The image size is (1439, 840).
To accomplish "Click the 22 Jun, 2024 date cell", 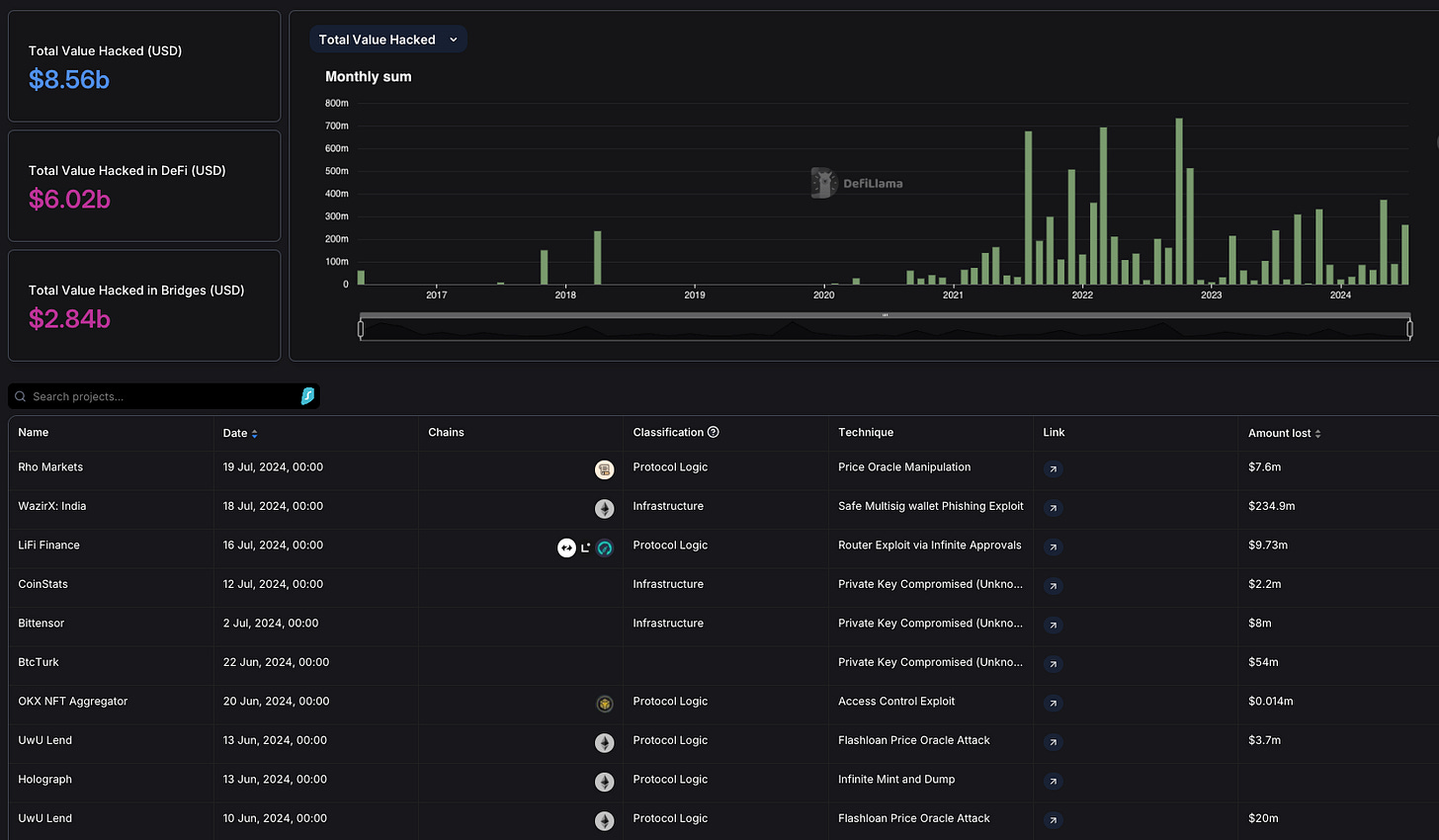I will 276,662.
